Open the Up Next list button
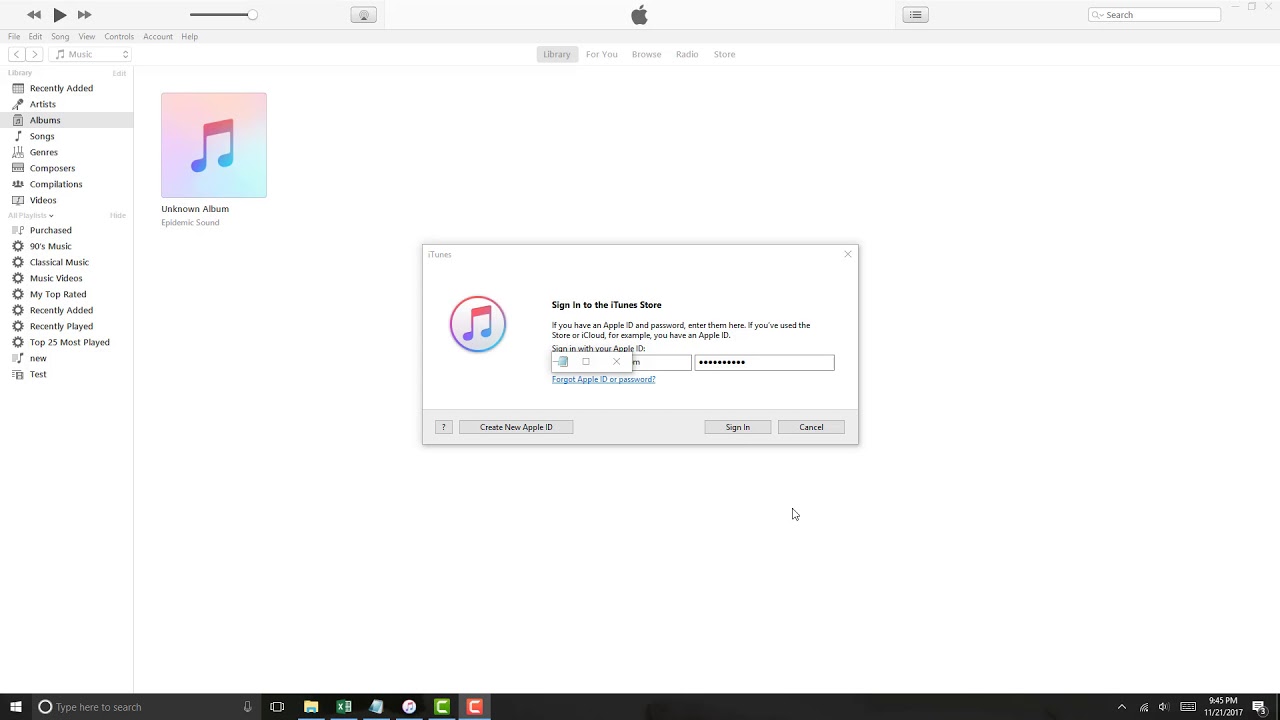This screenshot has height=720, width=1280. pyautogui.click(x=915, y=15)
